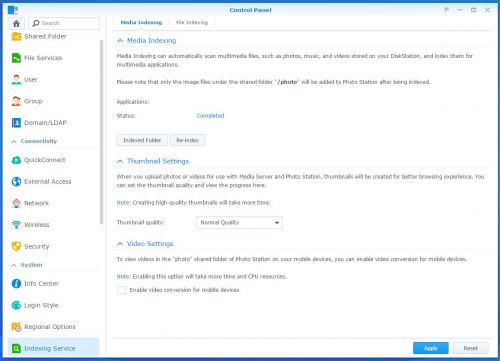Viewport: 500px width, 361px height.
Task: Click the sidebar vertical scrollbar
Action: [101, 132]
